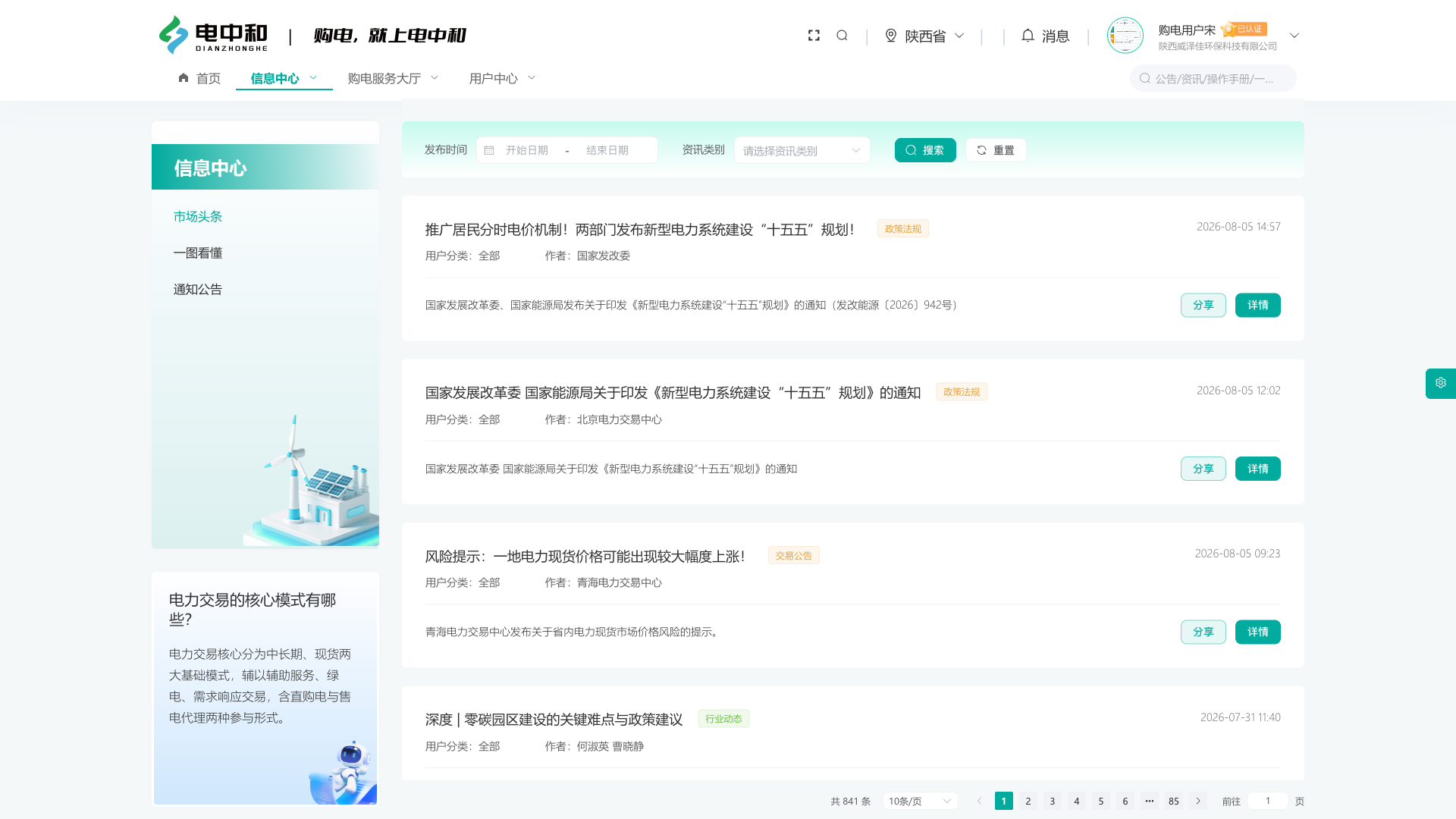Click 分享 for 风险提示 article
This screenshot has height=819, width=1456.
1203,632
